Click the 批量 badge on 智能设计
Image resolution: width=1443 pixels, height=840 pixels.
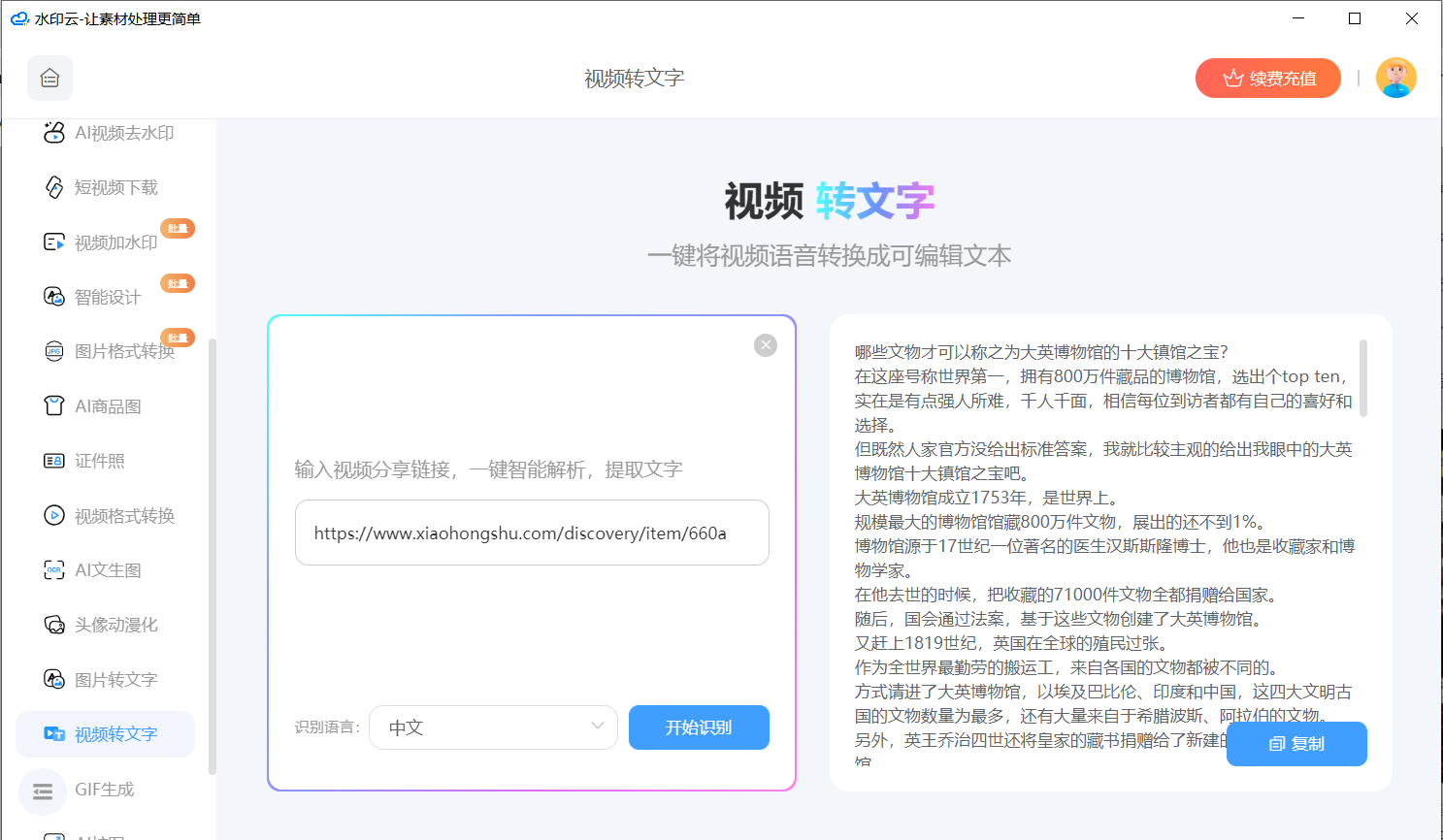[x=178, y=283]
